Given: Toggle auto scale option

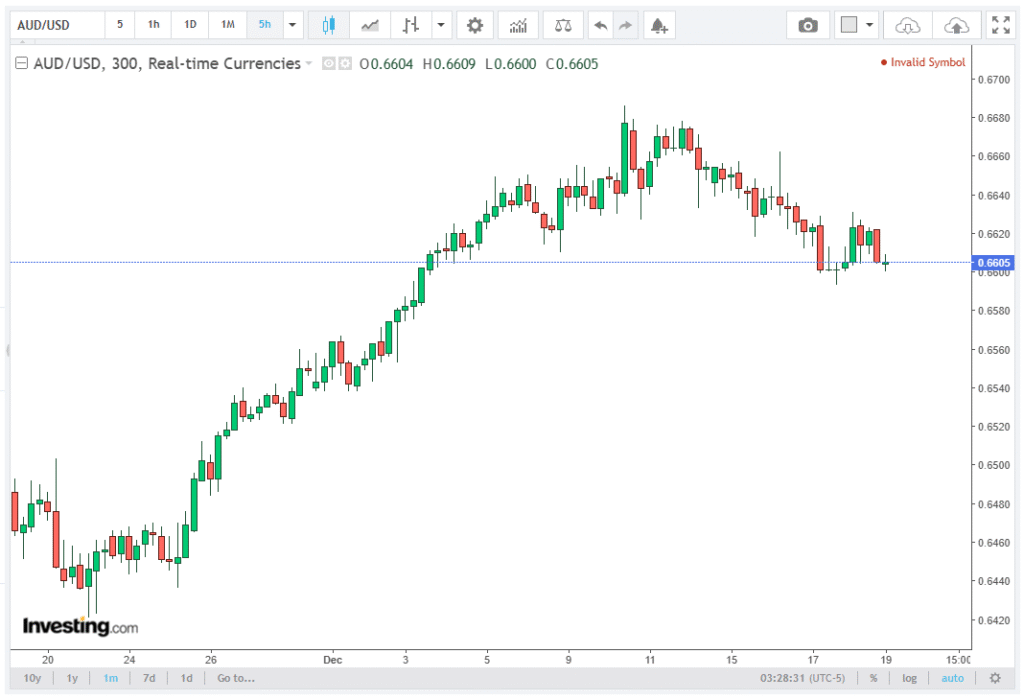Looking at the screenshot, I should [951, 678].
